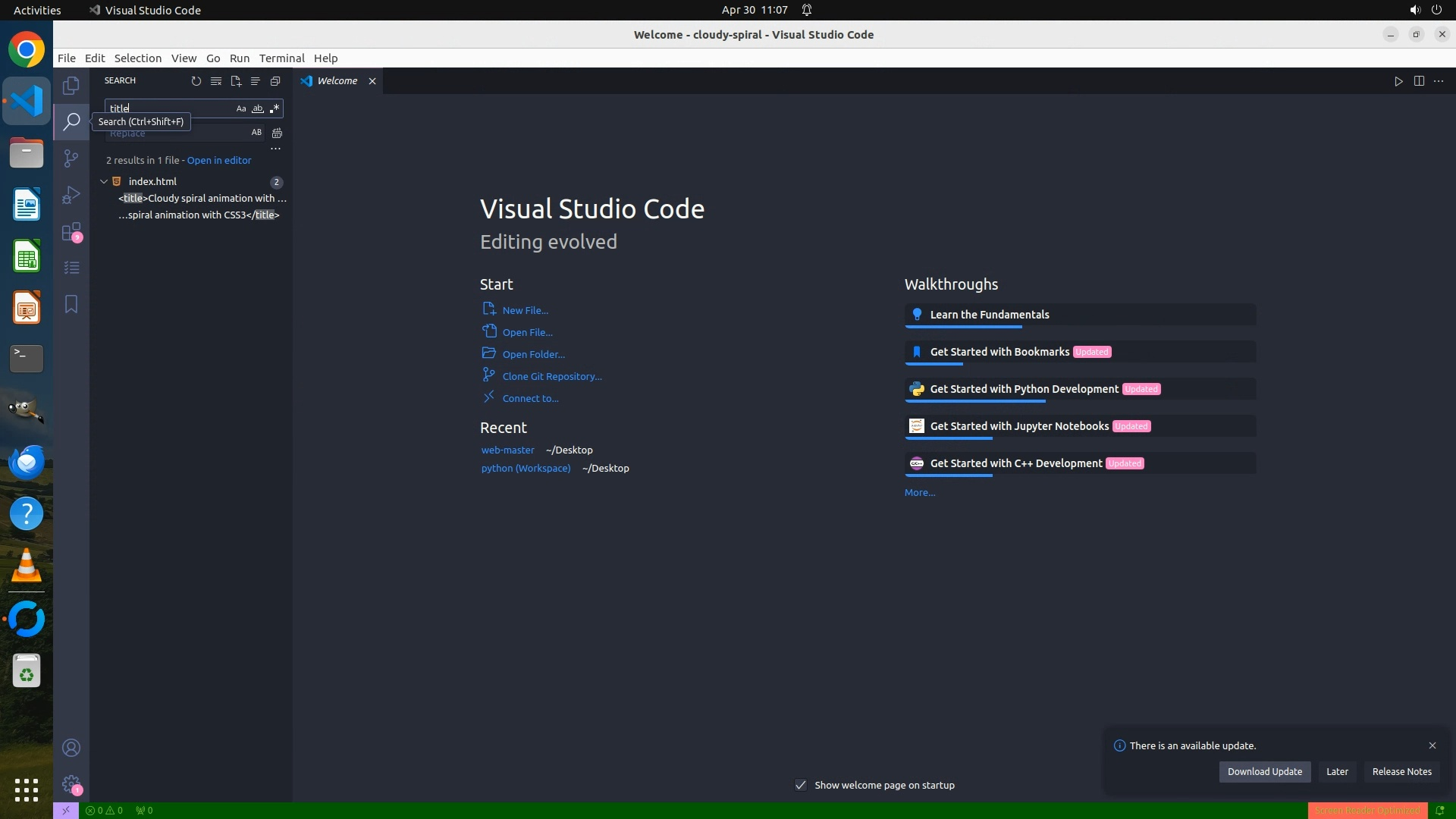Toggle Match Case in search box
1456x819 pixels.
241,108
